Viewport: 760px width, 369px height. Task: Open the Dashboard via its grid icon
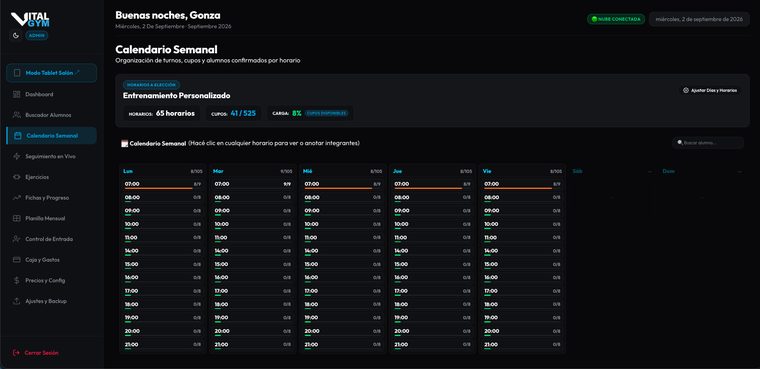(16, 95)
